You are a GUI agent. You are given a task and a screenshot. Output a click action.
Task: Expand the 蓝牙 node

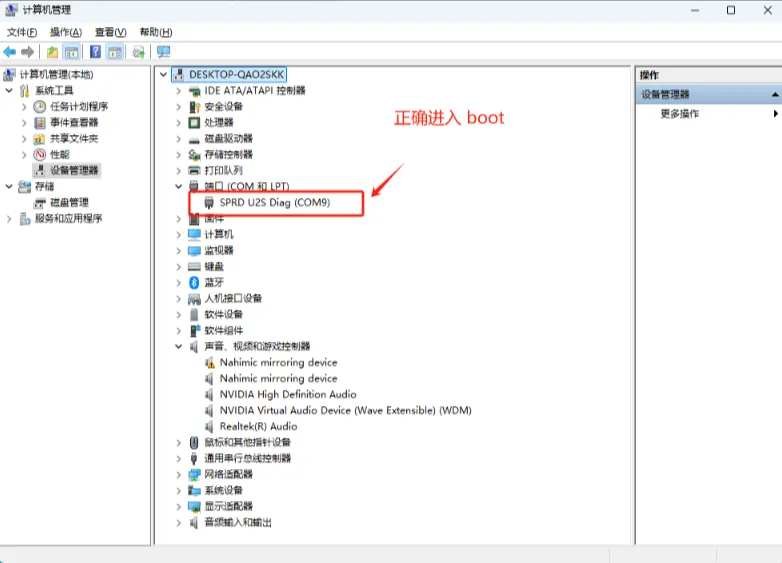pyautogui.click(x=179, y=283)
